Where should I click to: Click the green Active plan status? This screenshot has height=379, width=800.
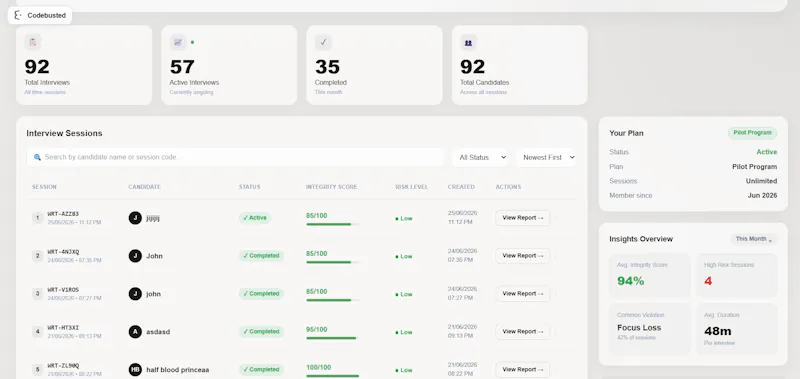pos(767,152)
